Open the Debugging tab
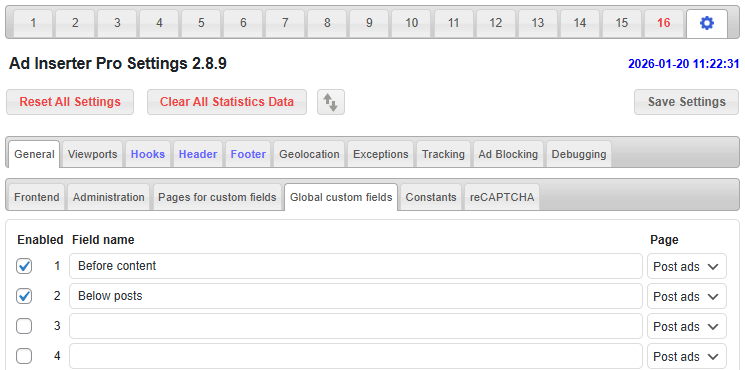745x370 pixels. click(579, 154)
